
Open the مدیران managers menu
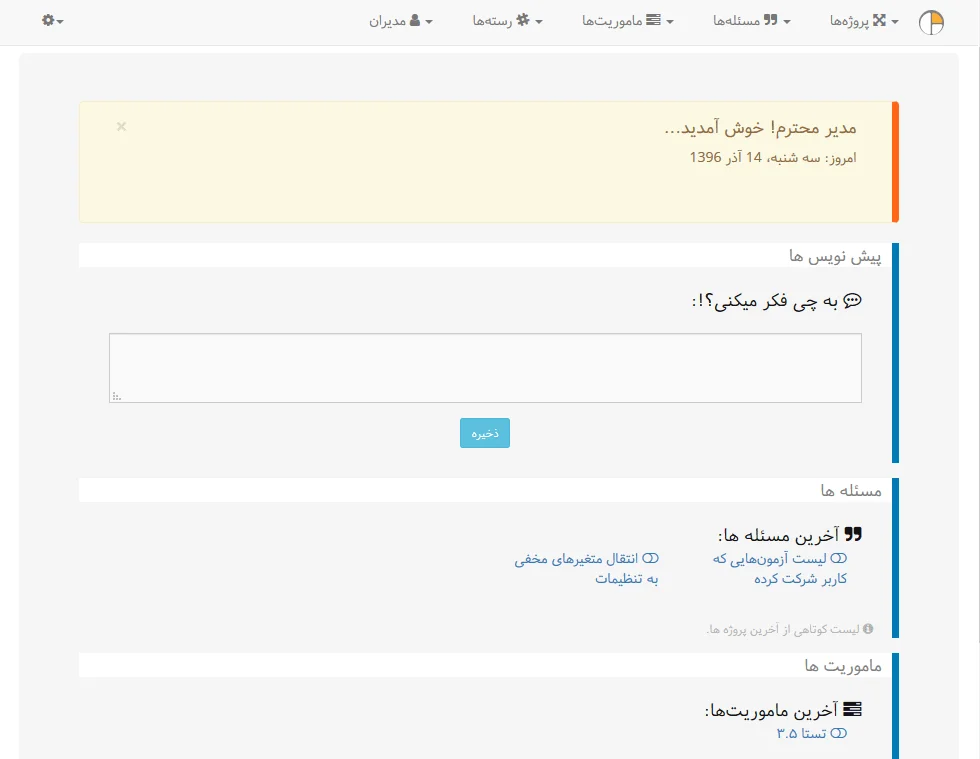point(401,21)
